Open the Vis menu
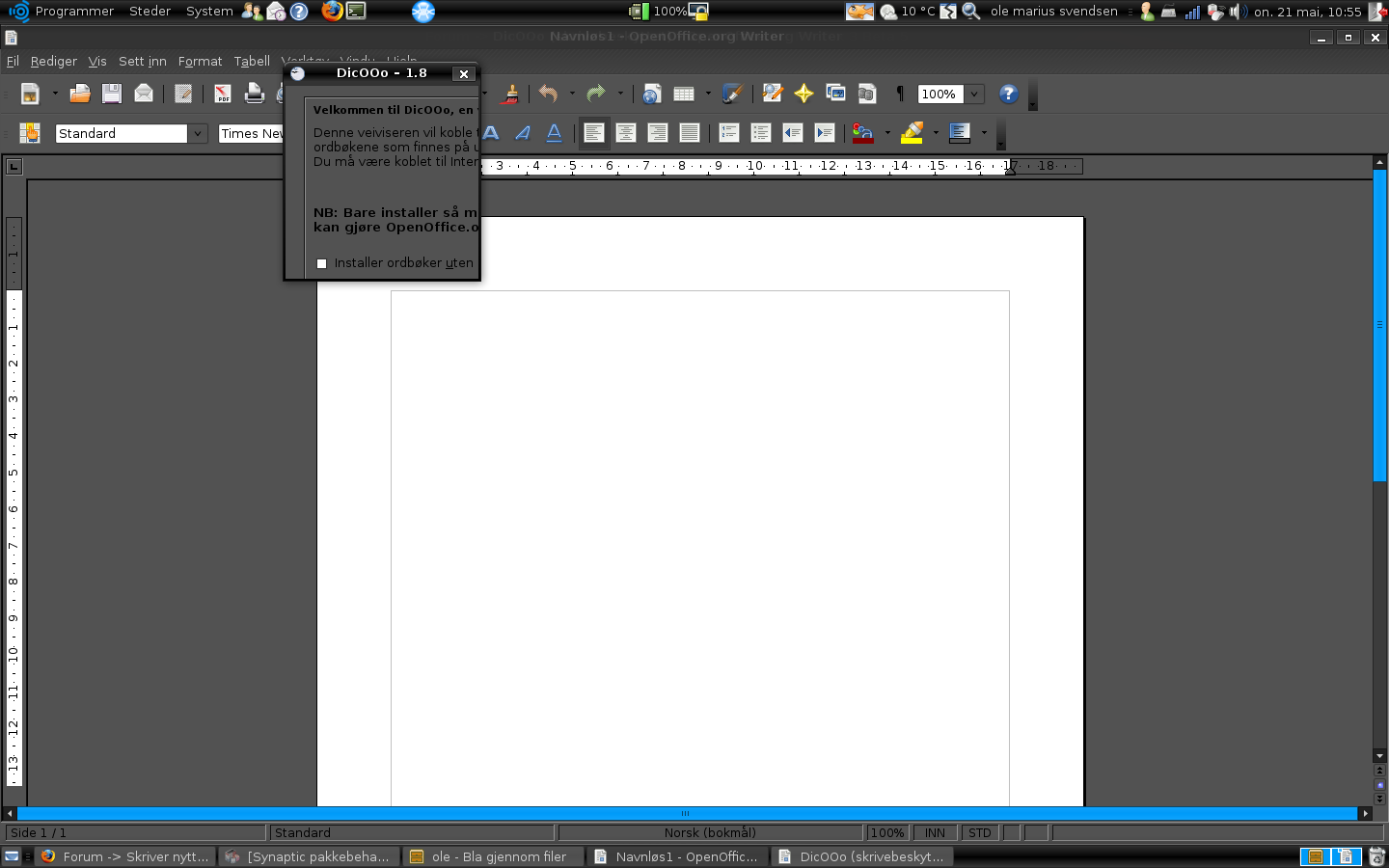The image size is (1389, 868). point(97,61)
